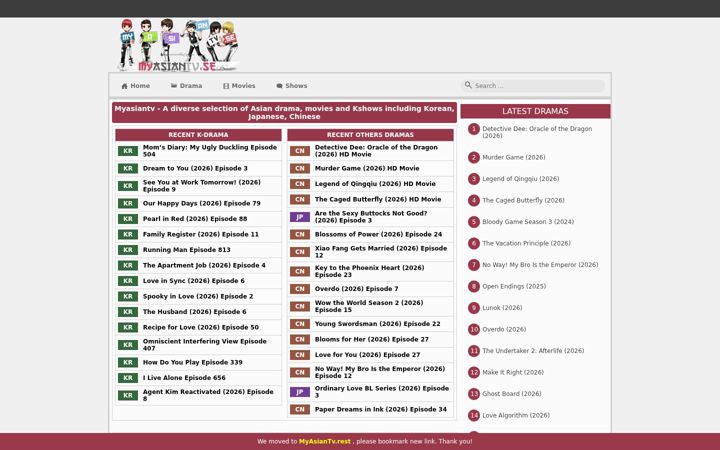720x450 pixels.
Task: Select Make It Right (2026) in Latest Dramas
Action: (513, 373)
